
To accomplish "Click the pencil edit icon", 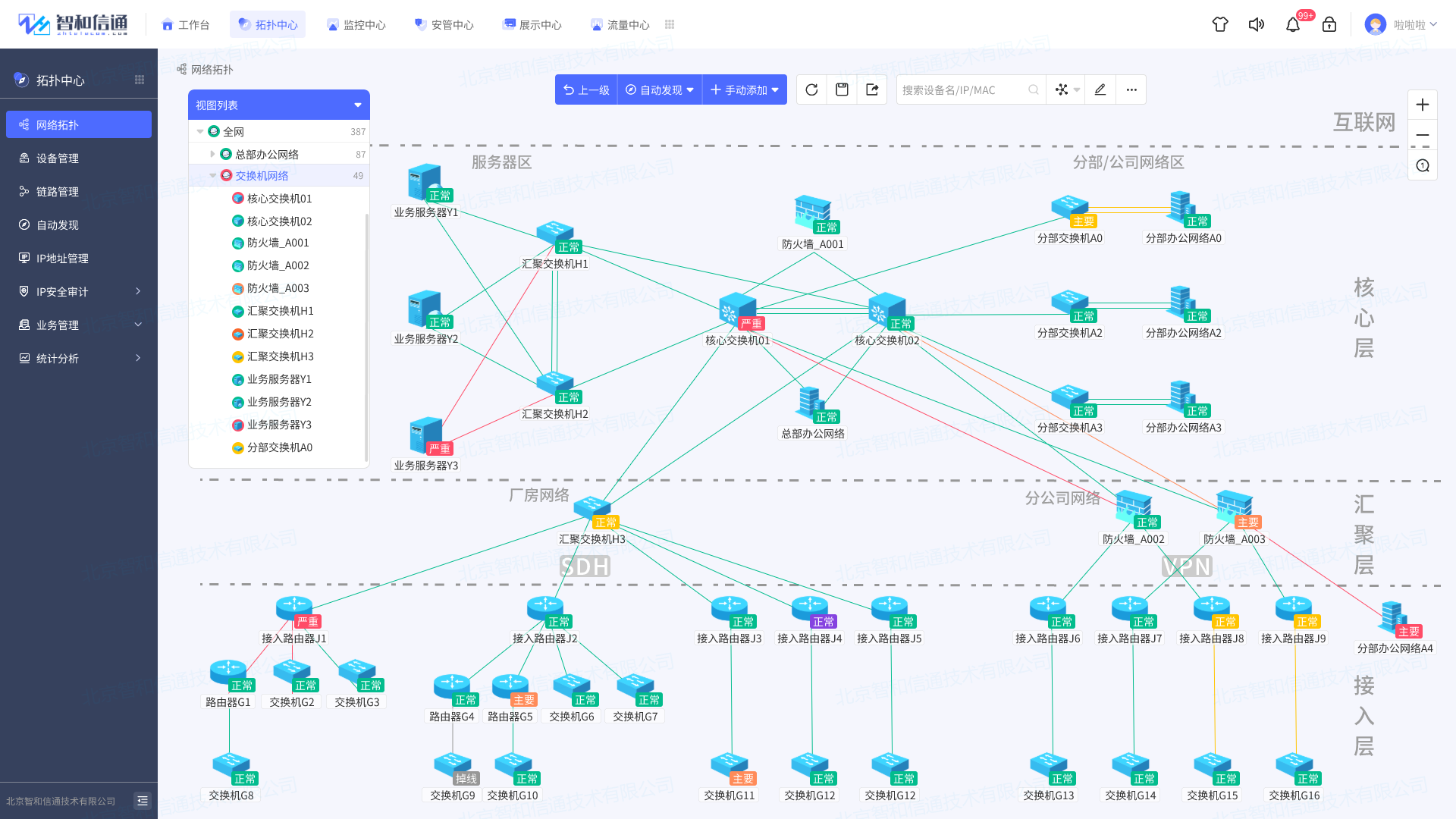I will (x=1100, y=89).
